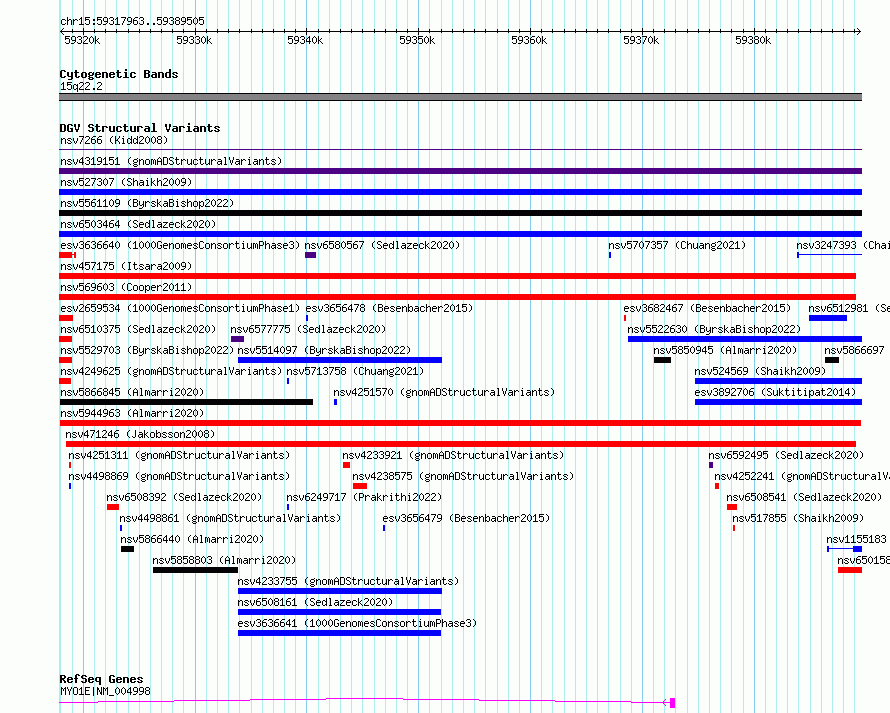The width and height of the screenshot is (890, 713).
Task: Select the black bar under nsv5866845
Action: 186,402
